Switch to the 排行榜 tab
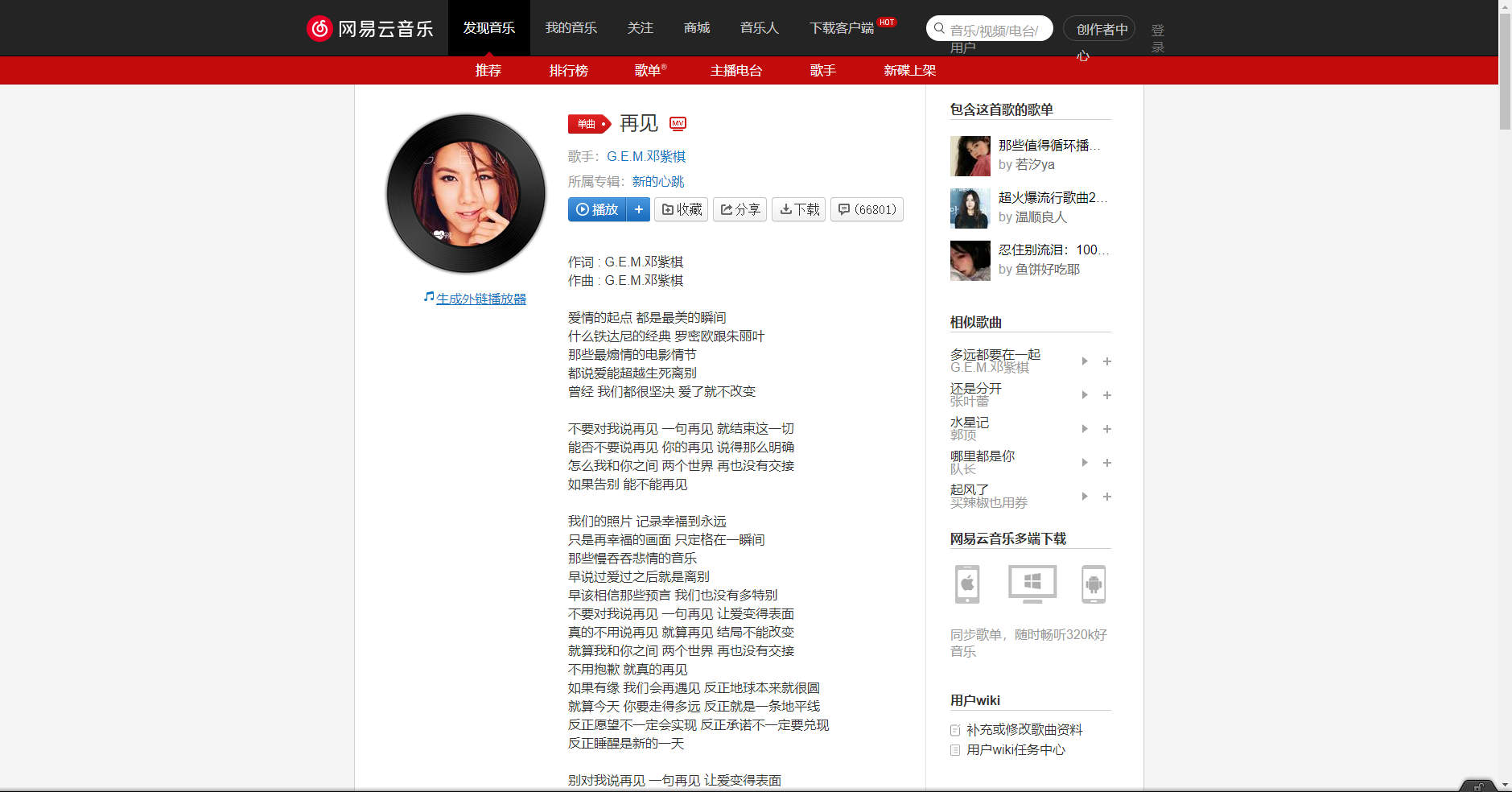The height and width of the screenshot is (792, 1512). pos(569,71)
